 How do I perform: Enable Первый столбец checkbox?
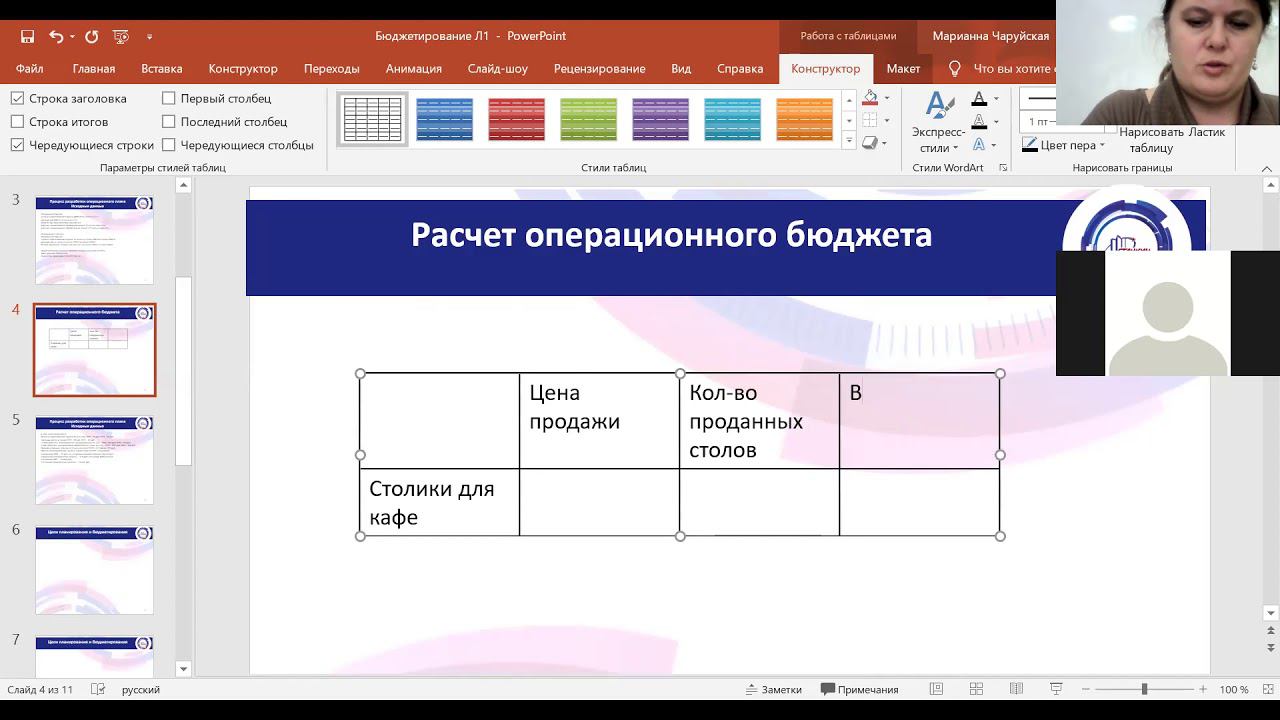coord(168,98)
